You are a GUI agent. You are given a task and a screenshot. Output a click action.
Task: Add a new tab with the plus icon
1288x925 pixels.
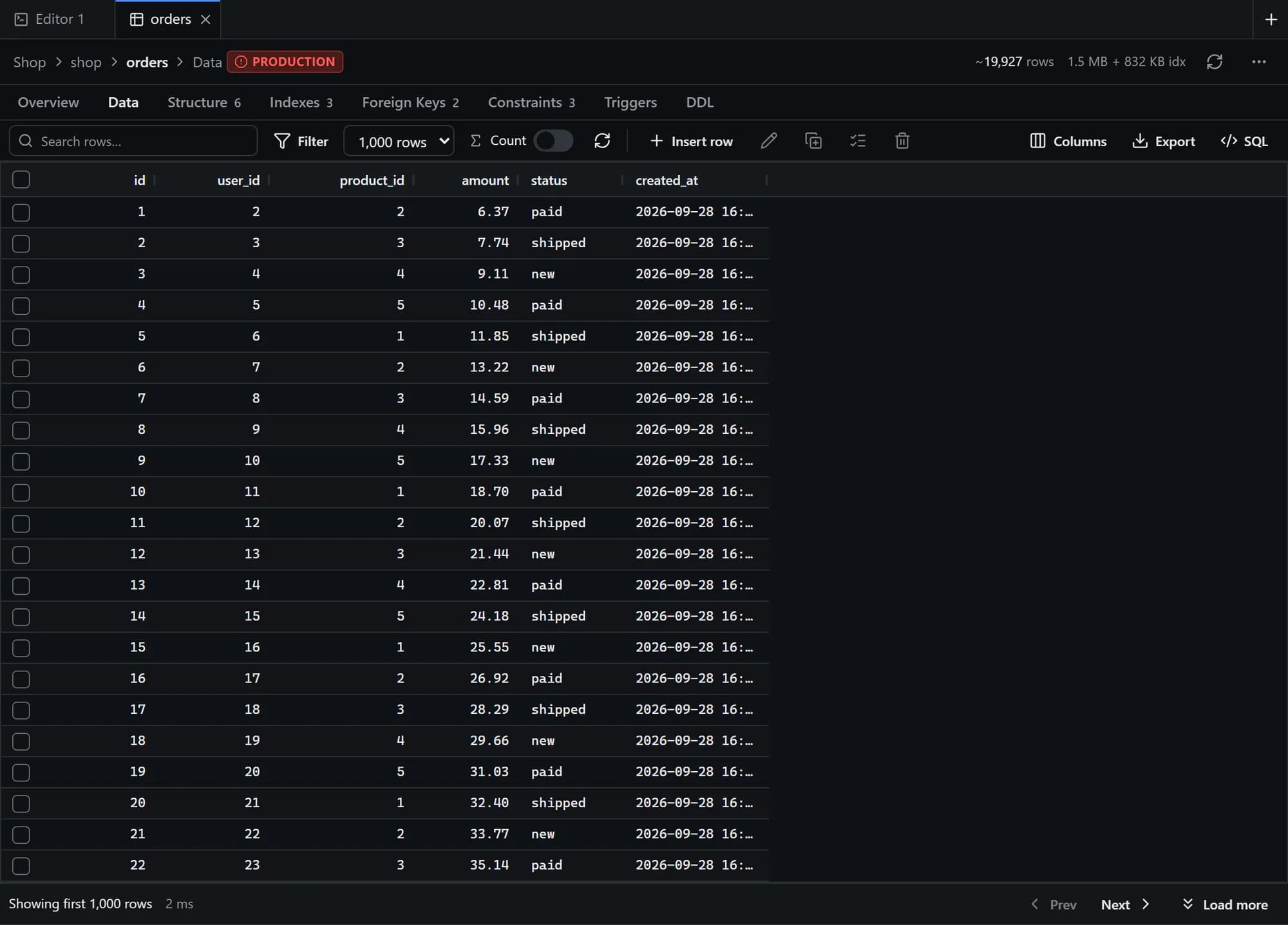(1271, 19)
